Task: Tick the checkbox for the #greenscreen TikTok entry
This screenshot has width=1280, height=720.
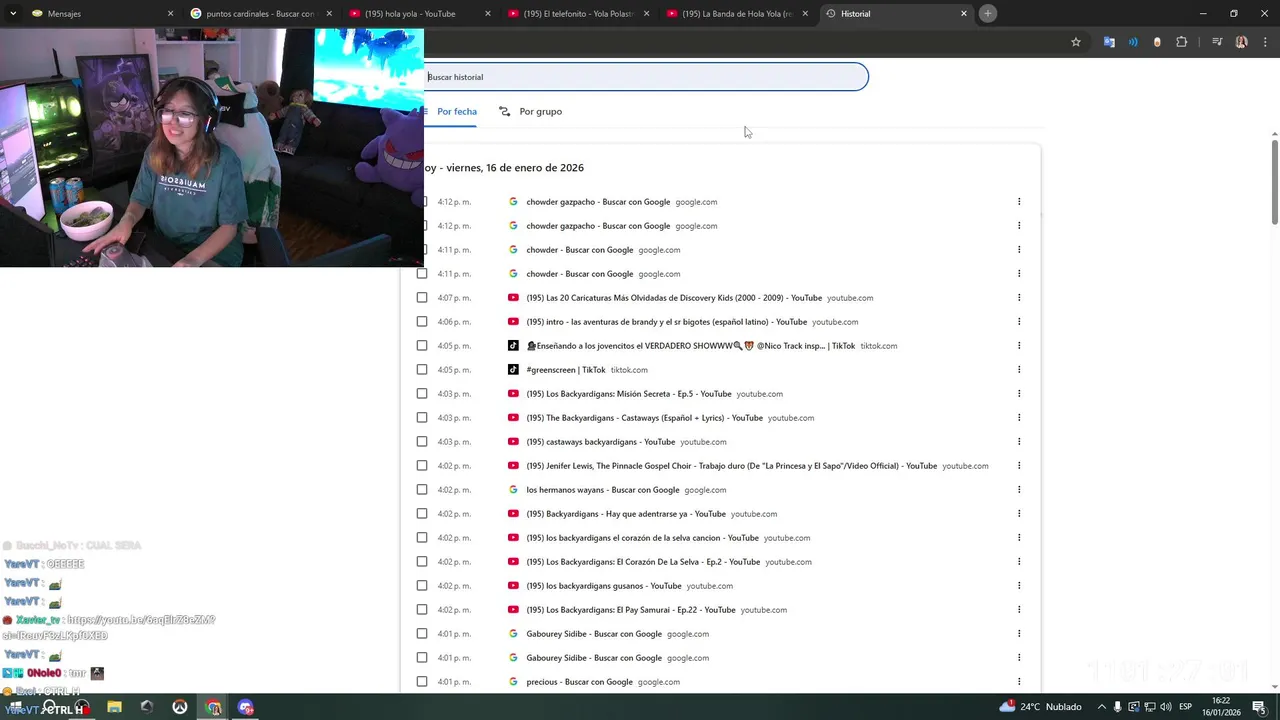Action: [x=422, y=370]
